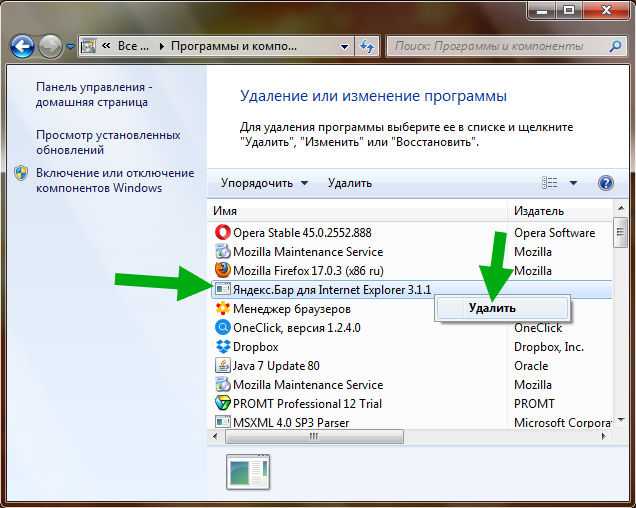Click the Dropbox program icon
This screenshot has height=508, width=636.
222,347
